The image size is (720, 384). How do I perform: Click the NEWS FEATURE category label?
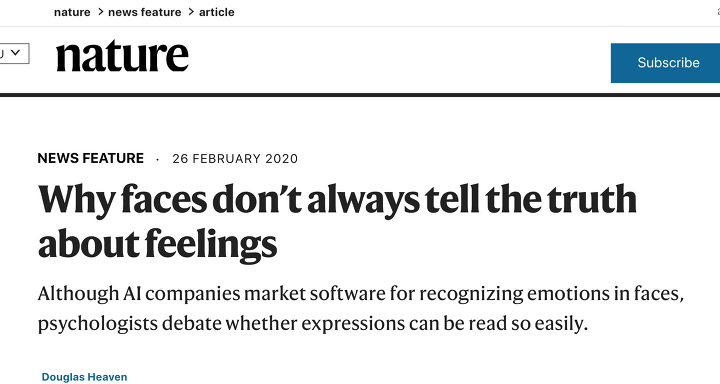click(90, 158)
